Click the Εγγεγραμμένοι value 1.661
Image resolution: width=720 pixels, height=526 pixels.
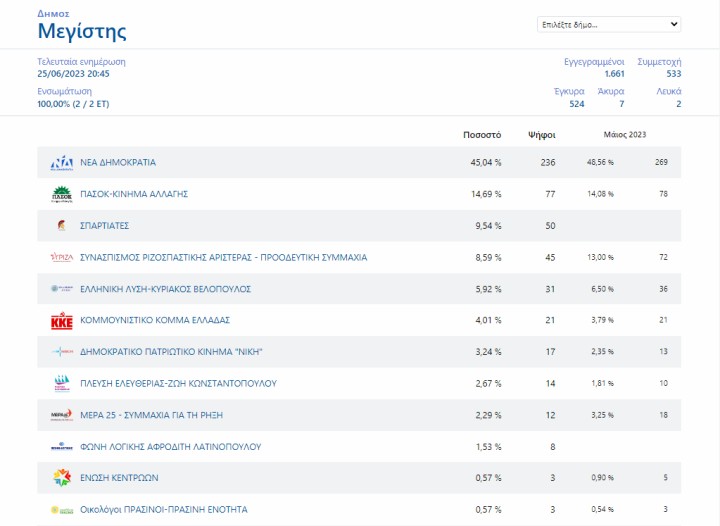pyautogui.click(x=614, y=74)
